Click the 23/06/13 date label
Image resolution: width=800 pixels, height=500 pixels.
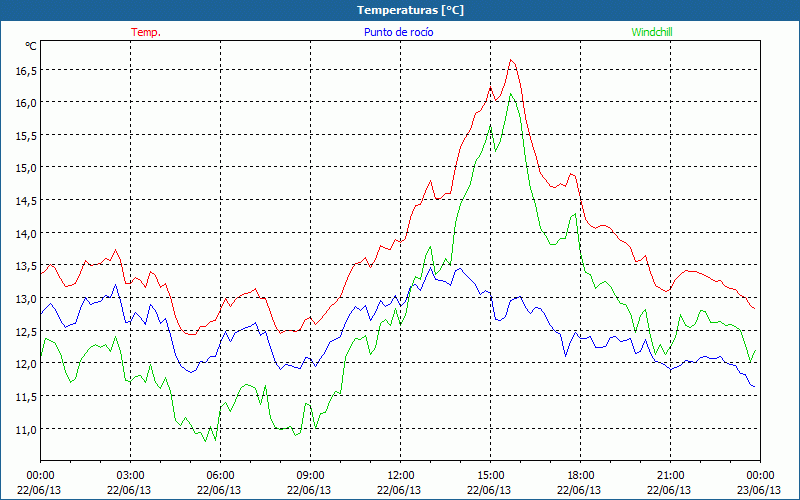click(x=760, y=490)
